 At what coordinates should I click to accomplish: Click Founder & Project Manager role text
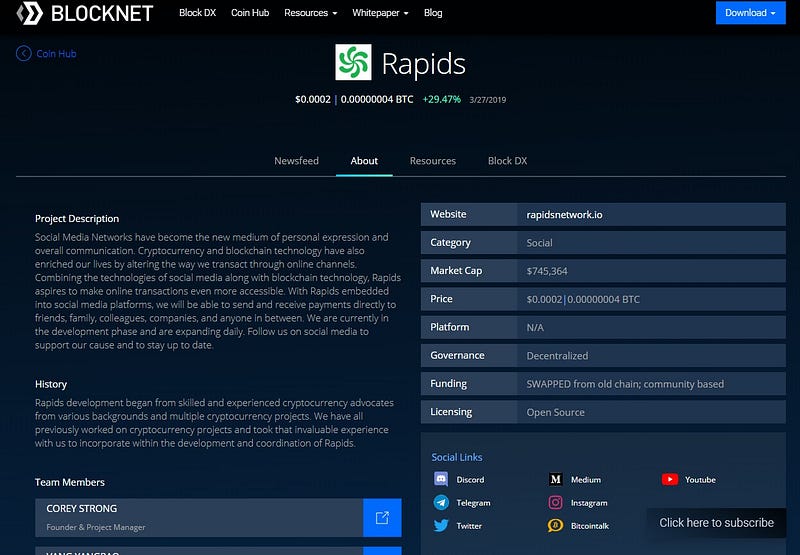tap(96, 527)
